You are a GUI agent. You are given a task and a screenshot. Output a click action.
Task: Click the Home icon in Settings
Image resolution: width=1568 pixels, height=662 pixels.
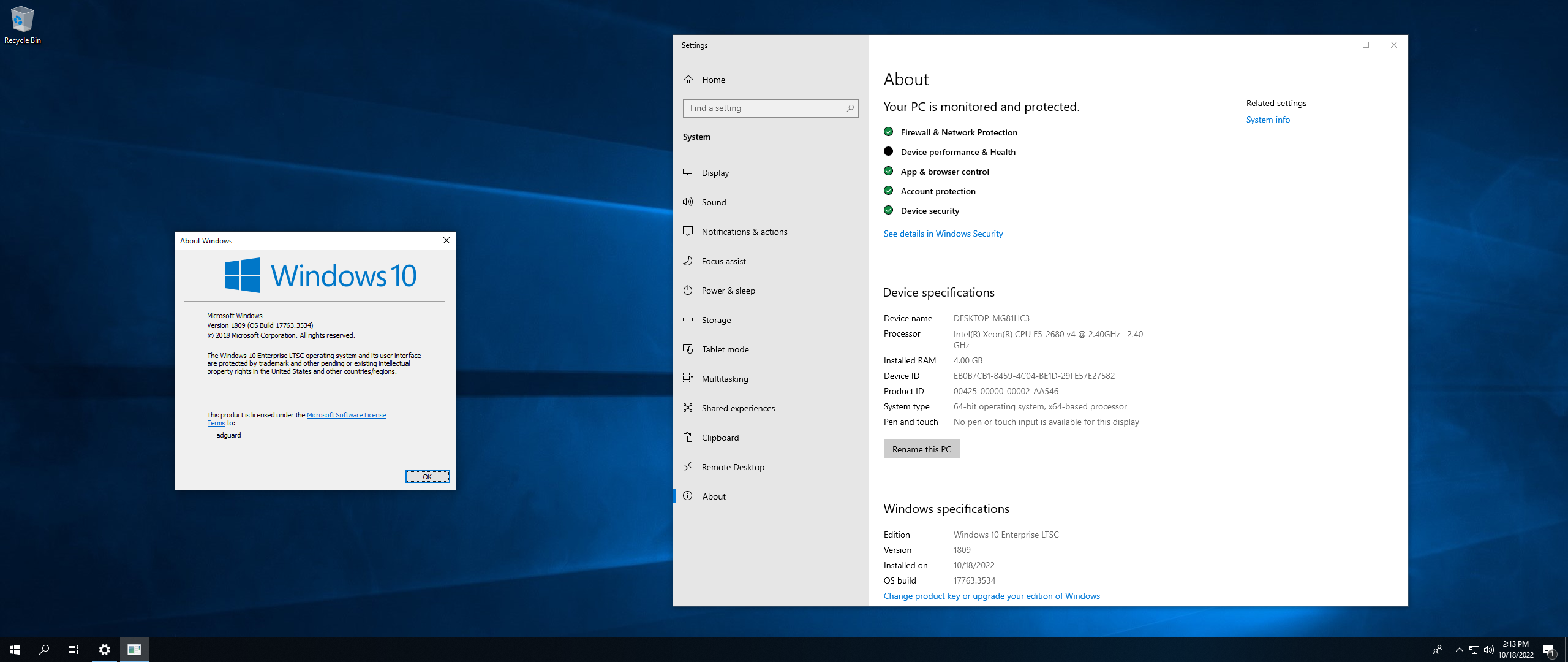pyautogui.click(x=688, y=80)
